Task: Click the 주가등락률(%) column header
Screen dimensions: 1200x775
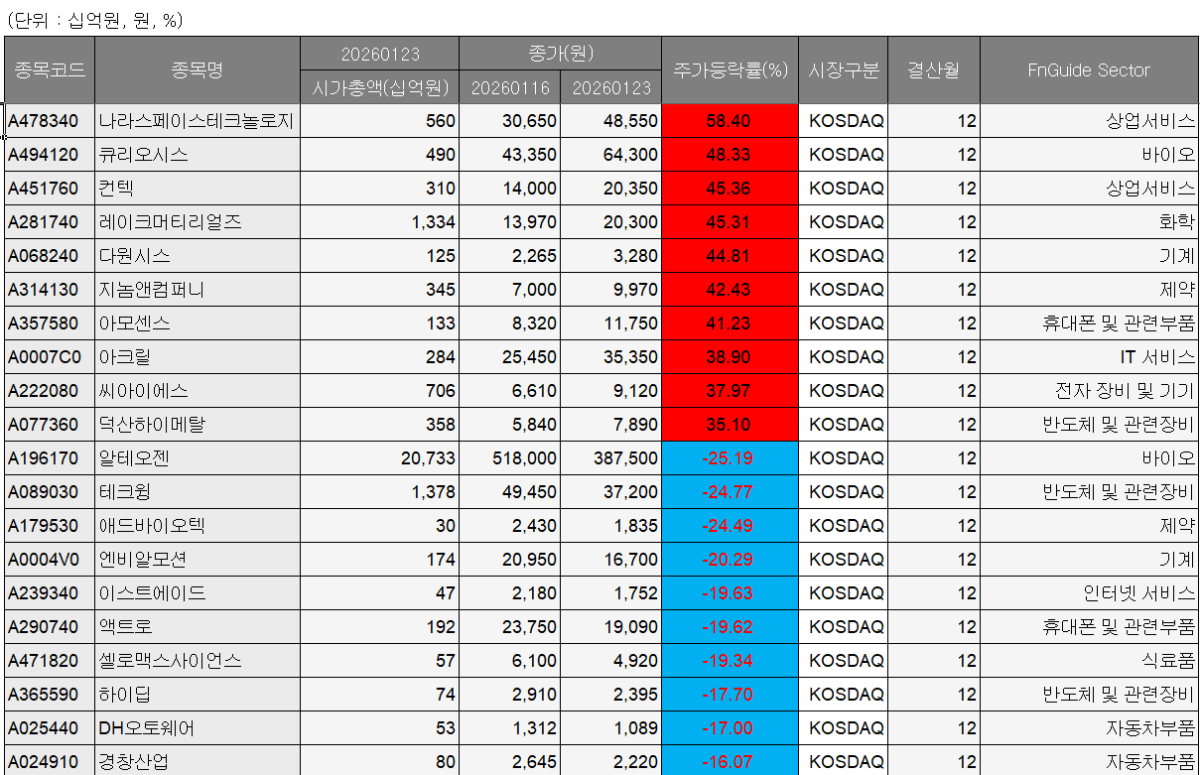Action: (730, 70)
